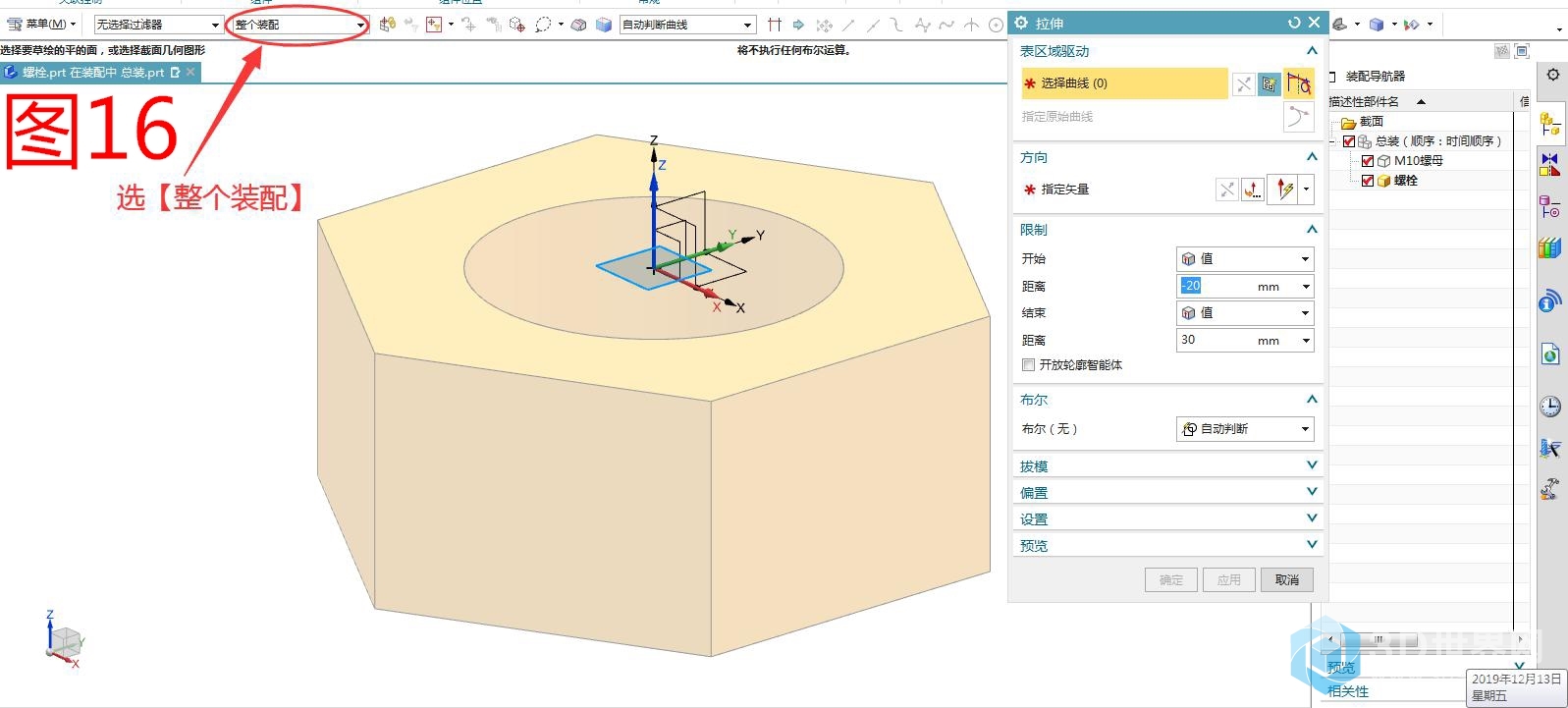
Task: Click the 确定 button
Action: [x=1170, y=580]
